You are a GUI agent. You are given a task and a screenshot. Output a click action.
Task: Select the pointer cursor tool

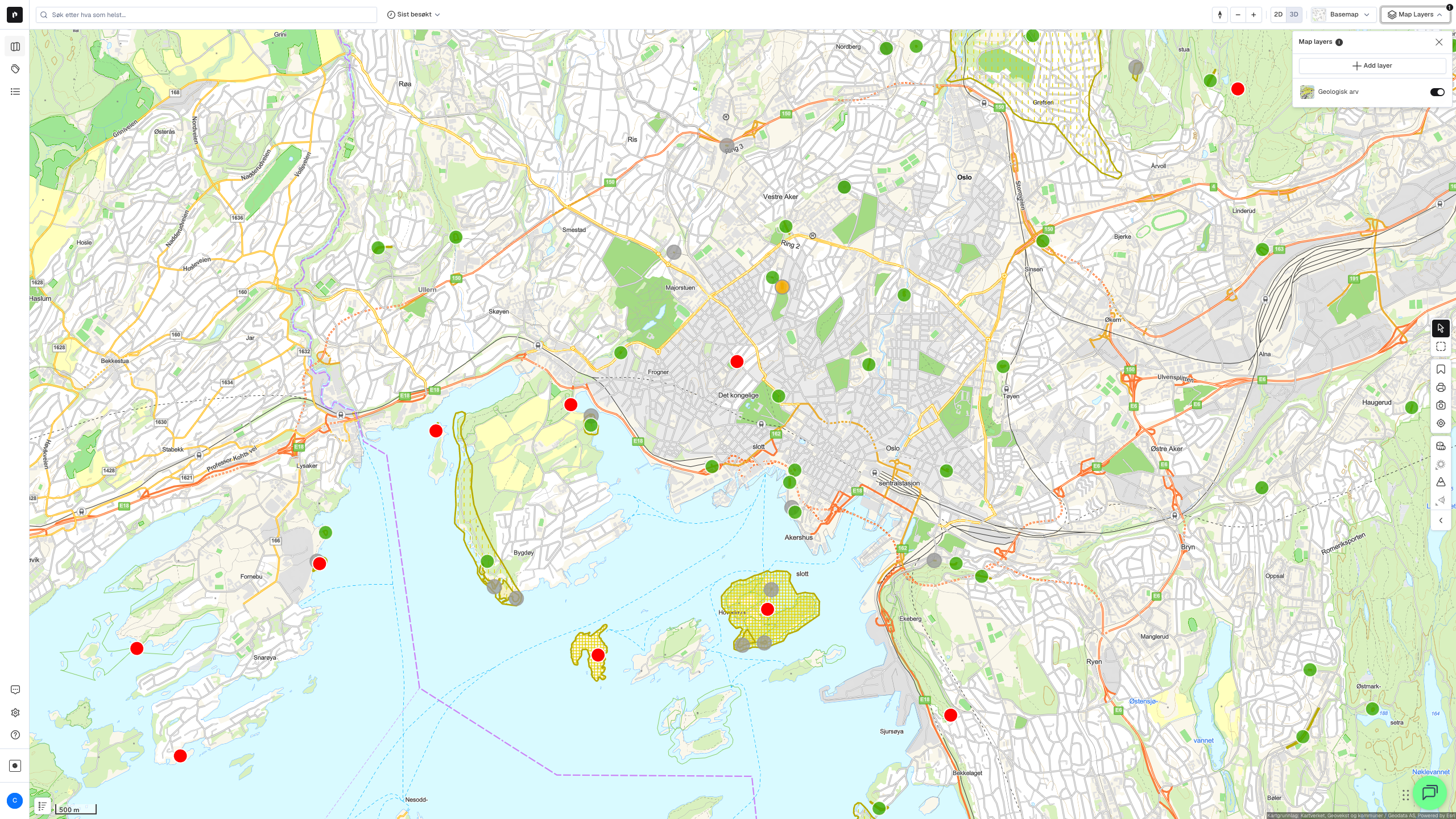[x=1441, y=328]
